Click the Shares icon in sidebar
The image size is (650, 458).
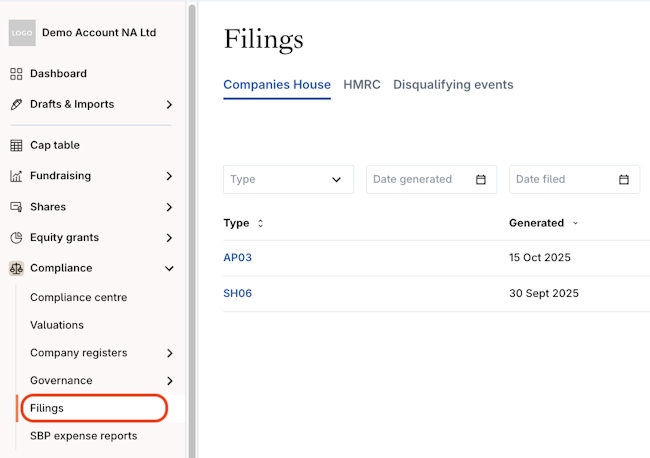point(16,208)
